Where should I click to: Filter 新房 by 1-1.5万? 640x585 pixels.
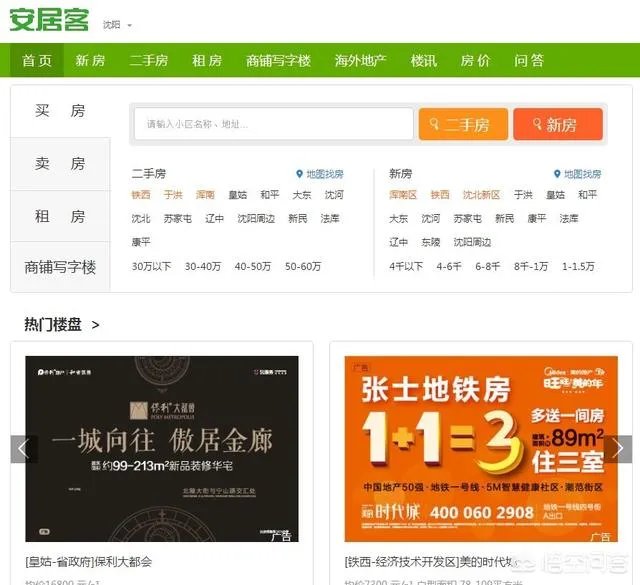coord(578,267)
